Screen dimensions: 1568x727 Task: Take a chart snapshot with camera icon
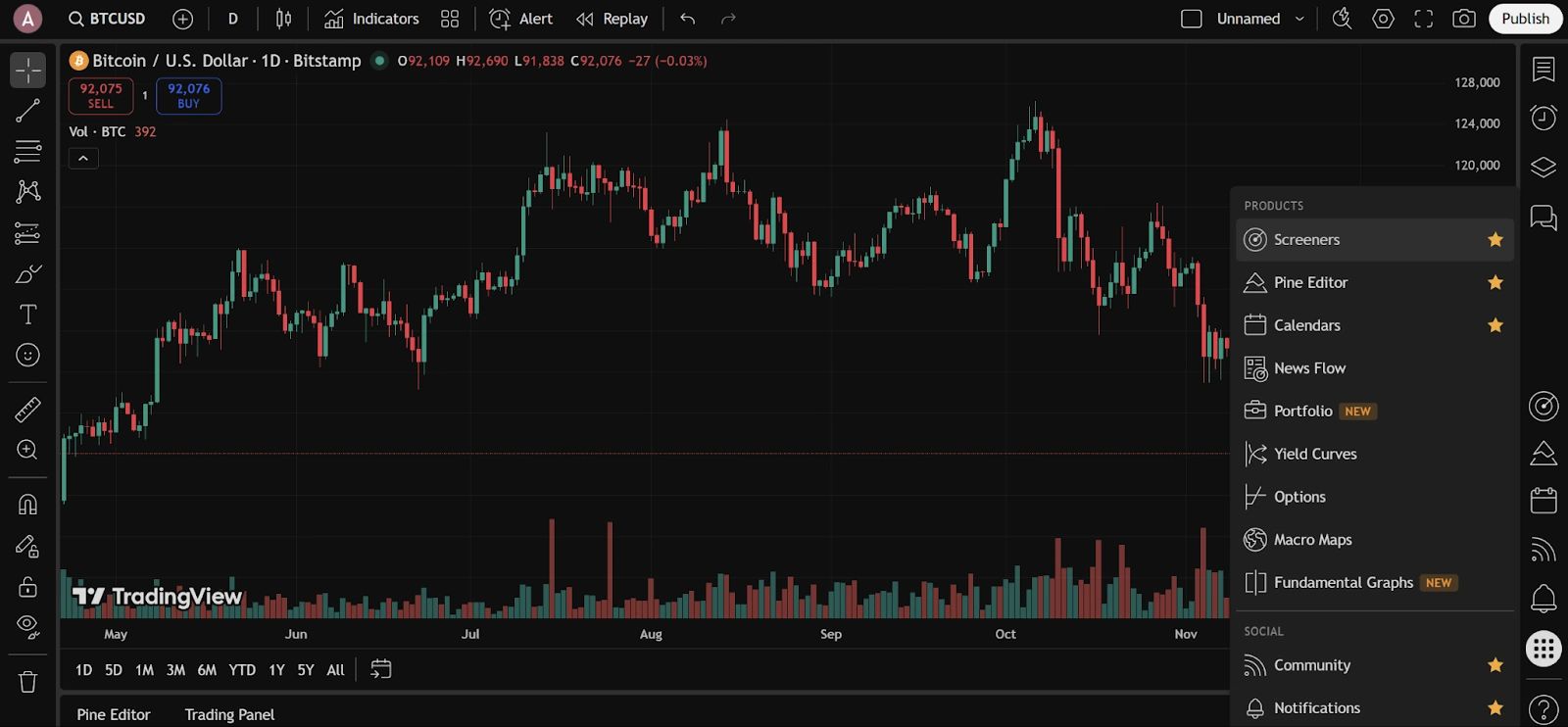pos(1463,19)
